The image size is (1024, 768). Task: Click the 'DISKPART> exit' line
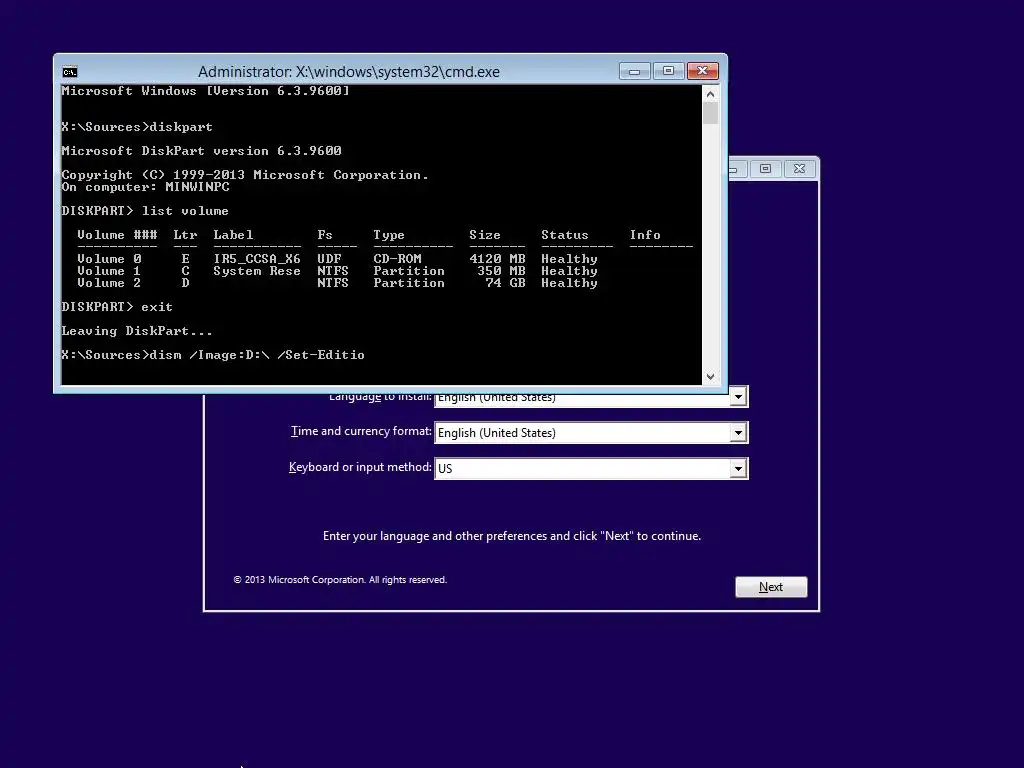[117, 307]
